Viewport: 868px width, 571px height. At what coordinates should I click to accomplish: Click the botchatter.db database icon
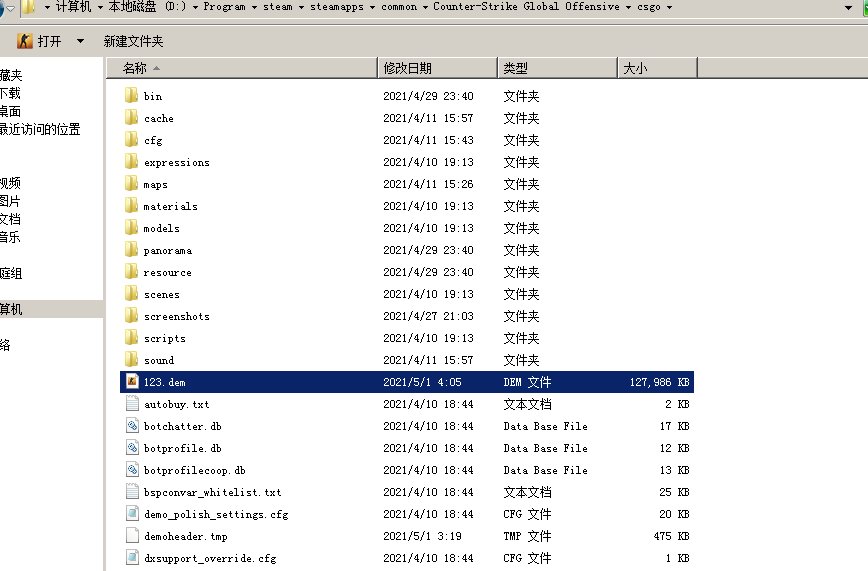[132, 426]
